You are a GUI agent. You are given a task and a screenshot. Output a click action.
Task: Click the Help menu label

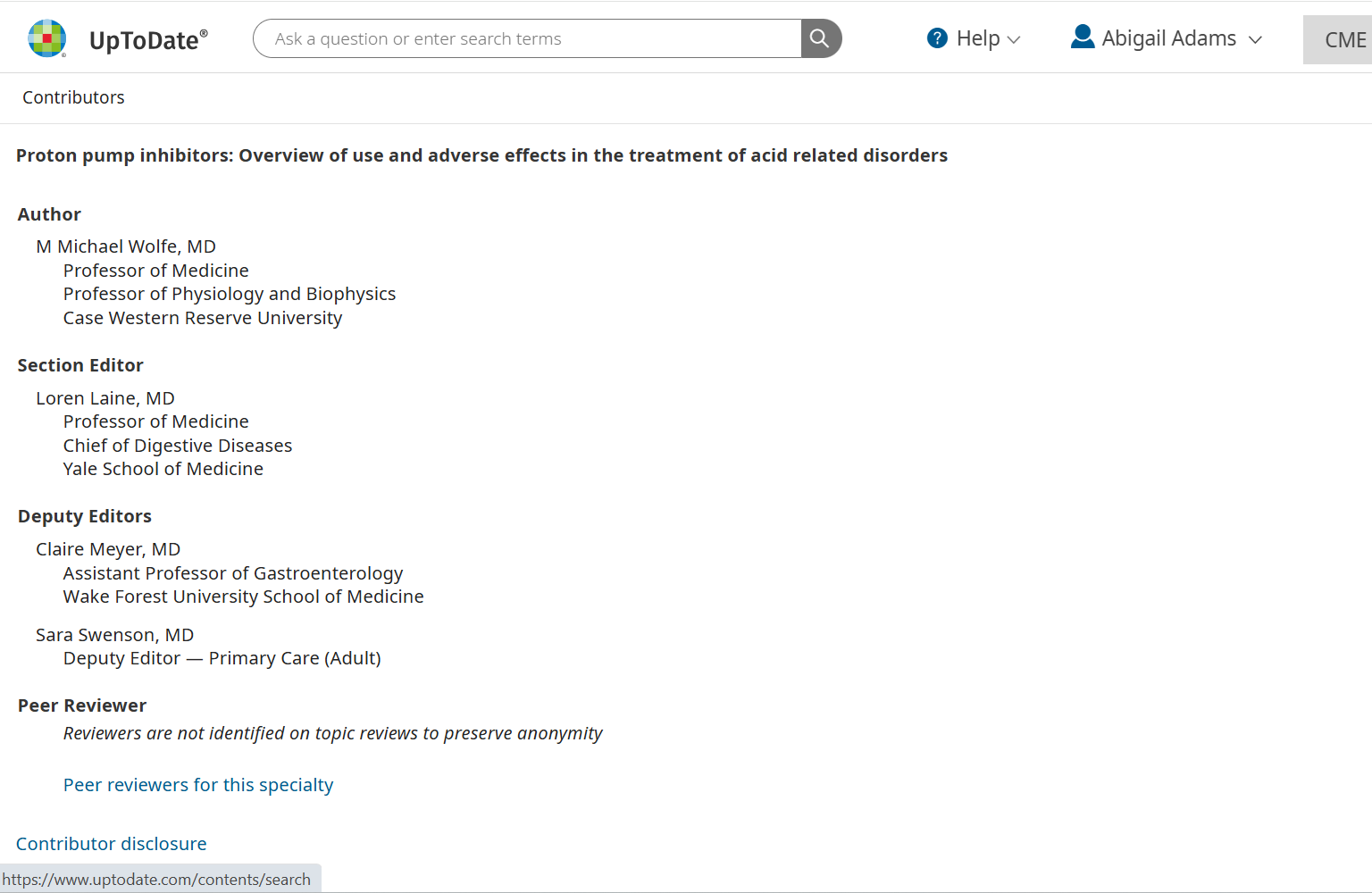[978, 38]
